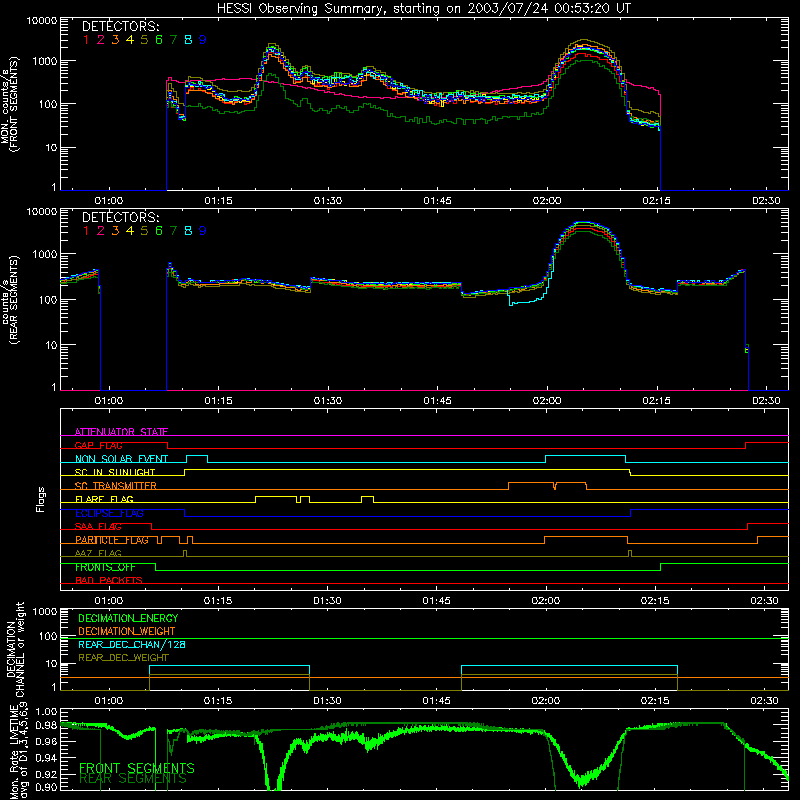Screen dimensions: 800x800
Task: Click detector 8 in the front segments legend
Action: pos(188,40)
